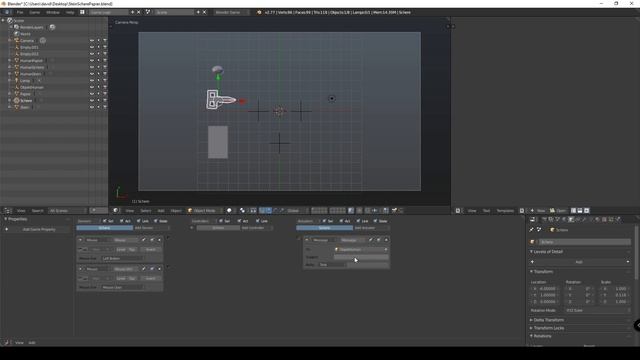
Task: Remove the Message actuator with X icon
Action: click(x=386, y=240)
